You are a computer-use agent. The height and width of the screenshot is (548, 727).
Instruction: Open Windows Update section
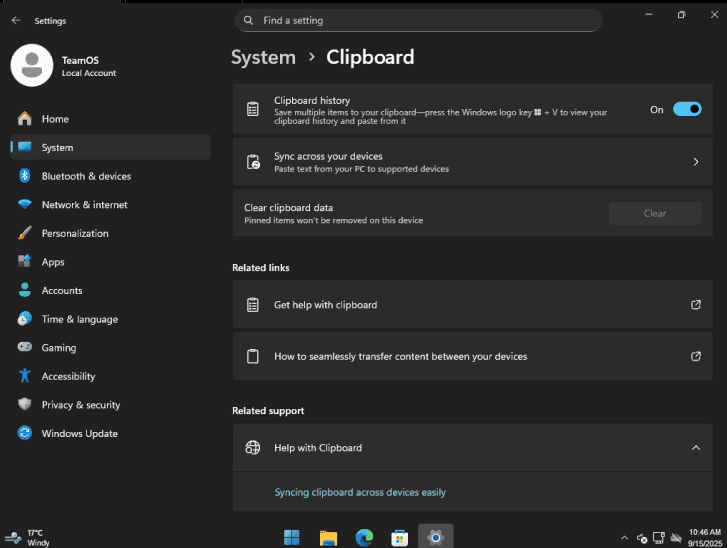[110, 433]
